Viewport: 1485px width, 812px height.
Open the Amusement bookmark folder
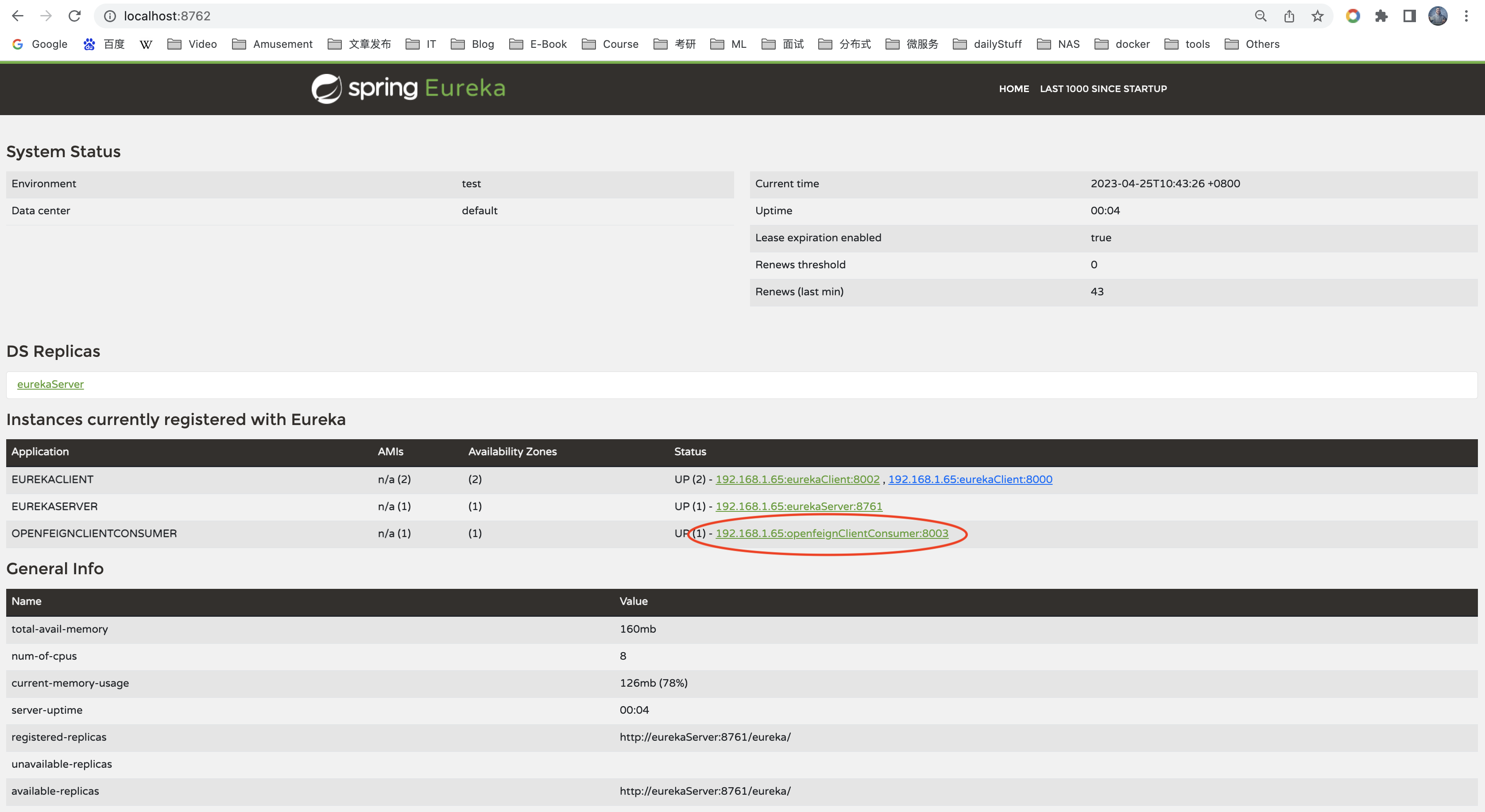(272, 44)
